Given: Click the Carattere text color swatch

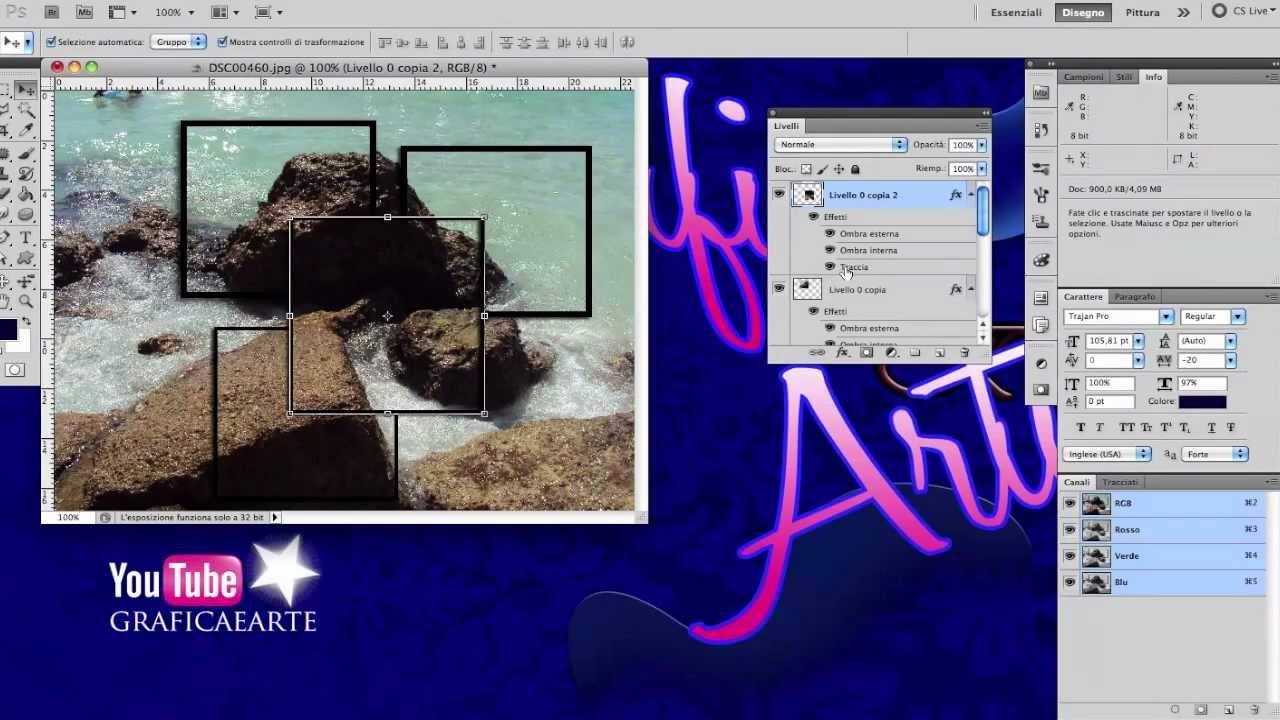Looking at the screenshot, I should click(x=1202, y=402).
